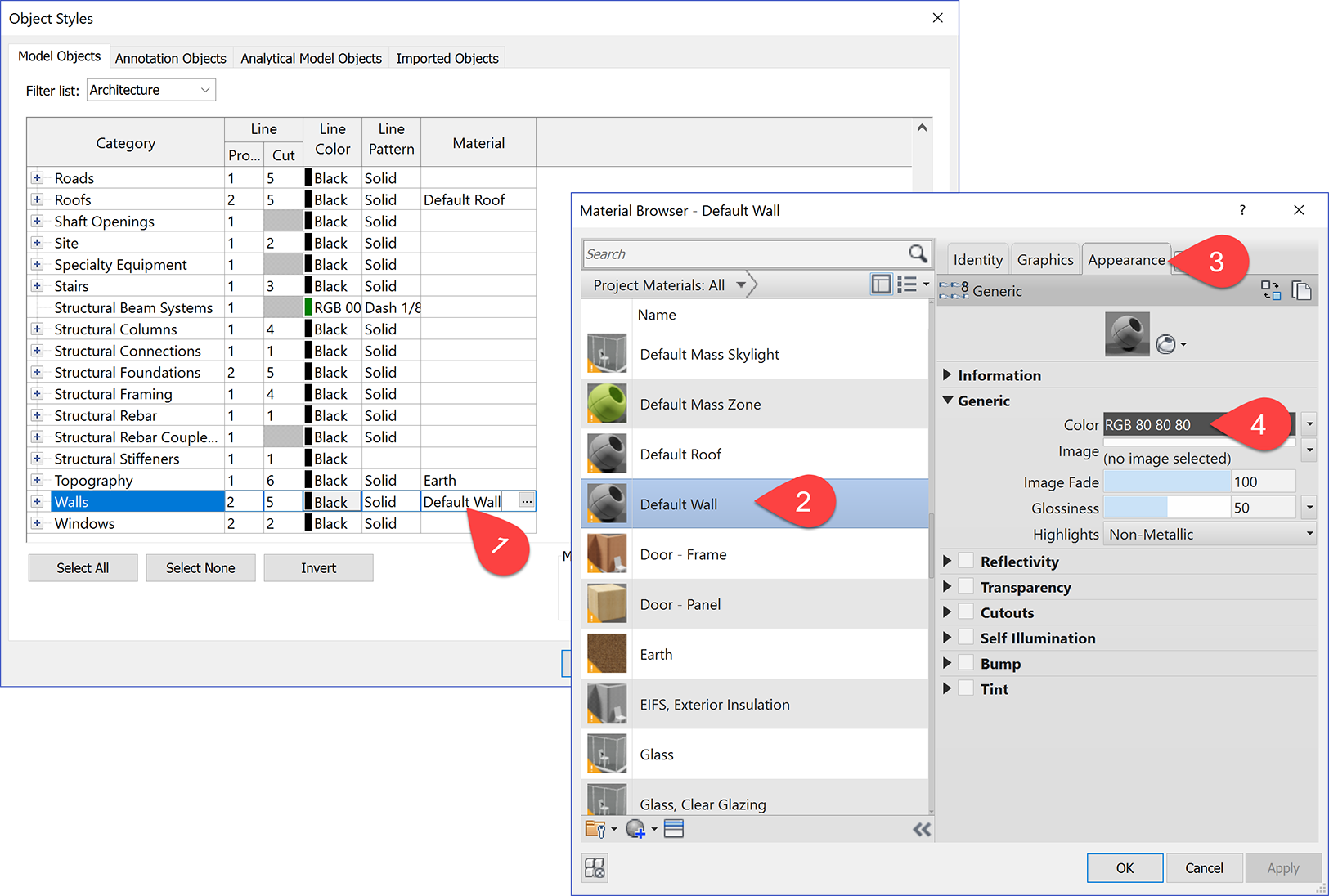
Task: Switch to the Annotation Objects tab
Action: click(x=170, y=58)
